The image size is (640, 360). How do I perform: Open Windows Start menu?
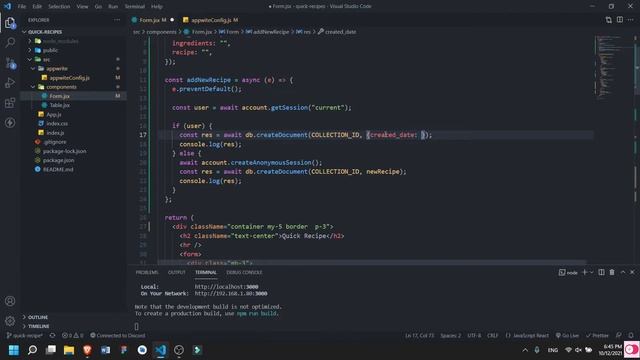pyautogui.click(x=14, y=350)
